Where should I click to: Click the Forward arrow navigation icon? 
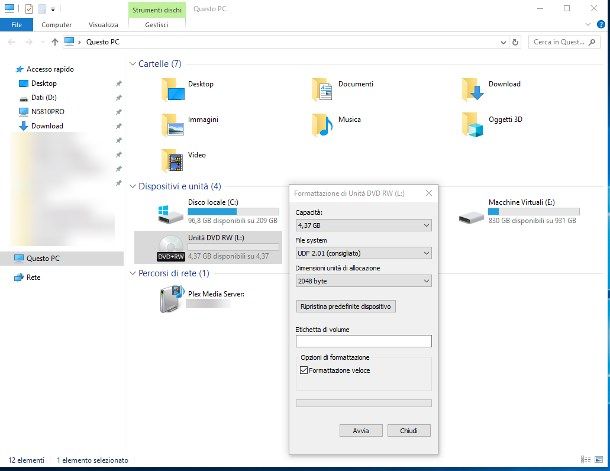(28, 42)
